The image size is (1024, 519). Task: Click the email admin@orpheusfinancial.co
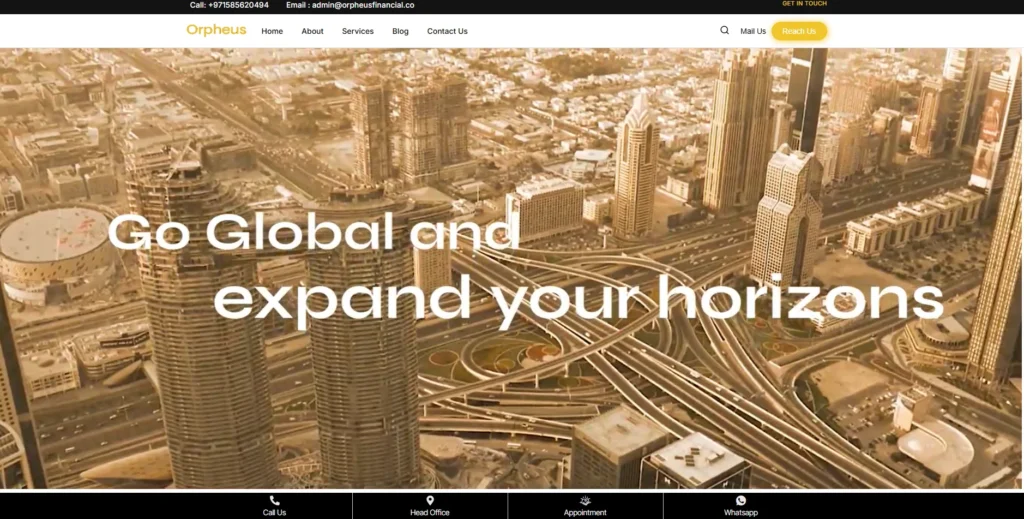pyautogui.click(x=363, y=5)
